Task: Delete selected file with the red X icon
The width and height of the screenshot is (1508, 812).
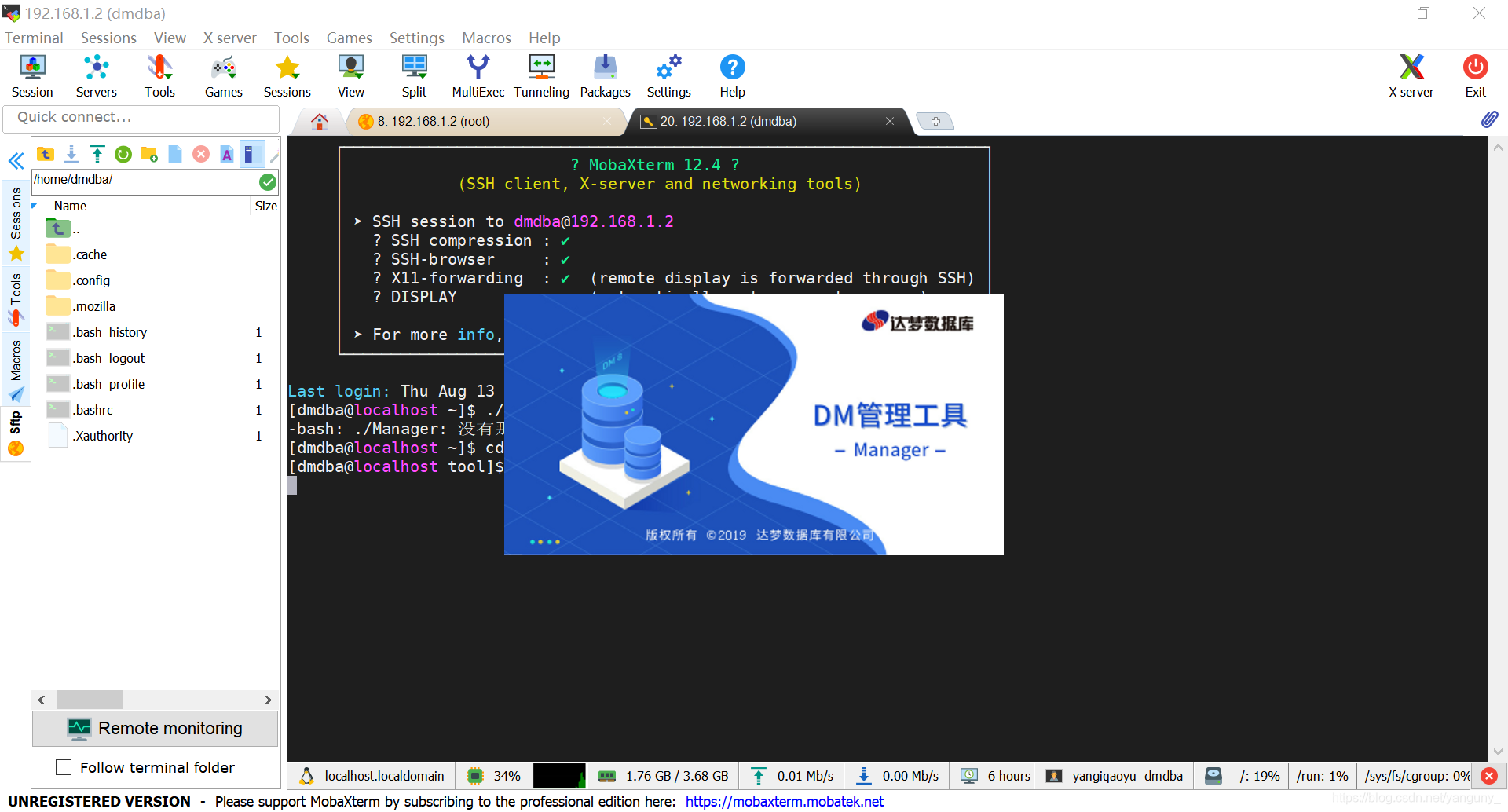Action: click(201, 154)
